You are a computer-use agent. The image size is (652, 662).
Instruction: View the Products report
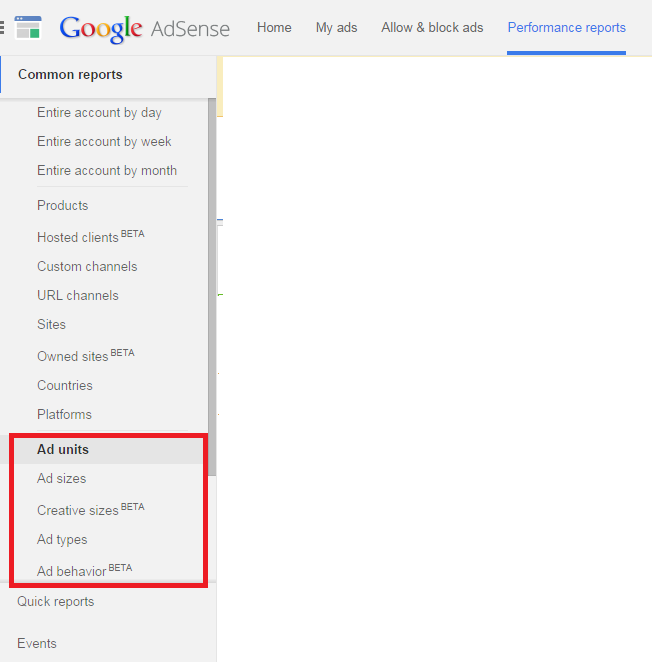click(62, 206)
